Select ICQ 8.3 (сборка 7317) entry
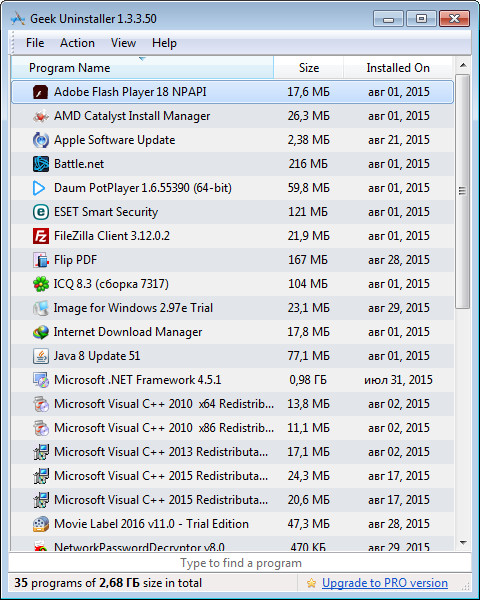 pyautogui.click(x=232, y=284)
